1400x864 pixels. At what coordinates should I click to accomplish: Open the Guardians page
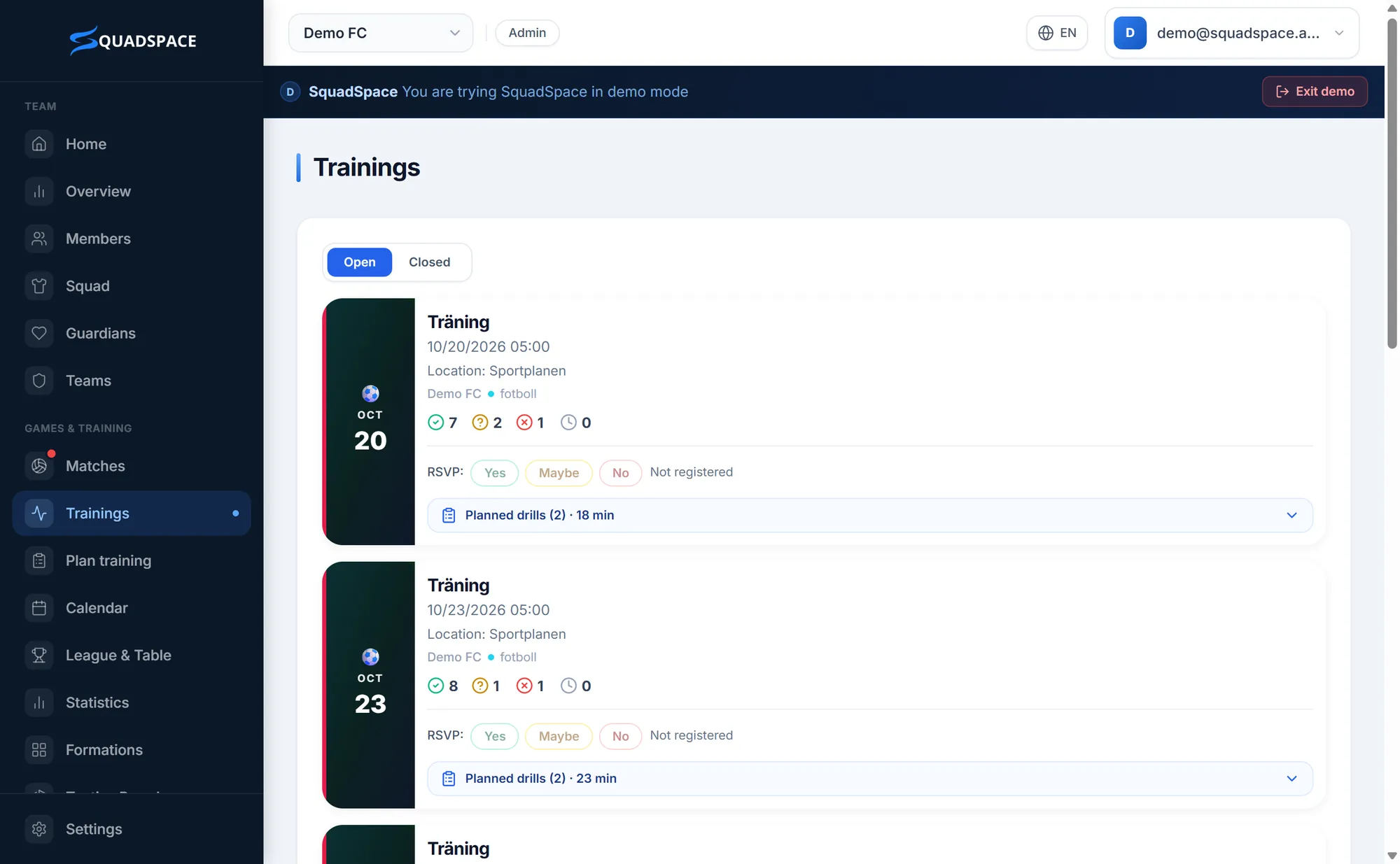click(132, 333)
